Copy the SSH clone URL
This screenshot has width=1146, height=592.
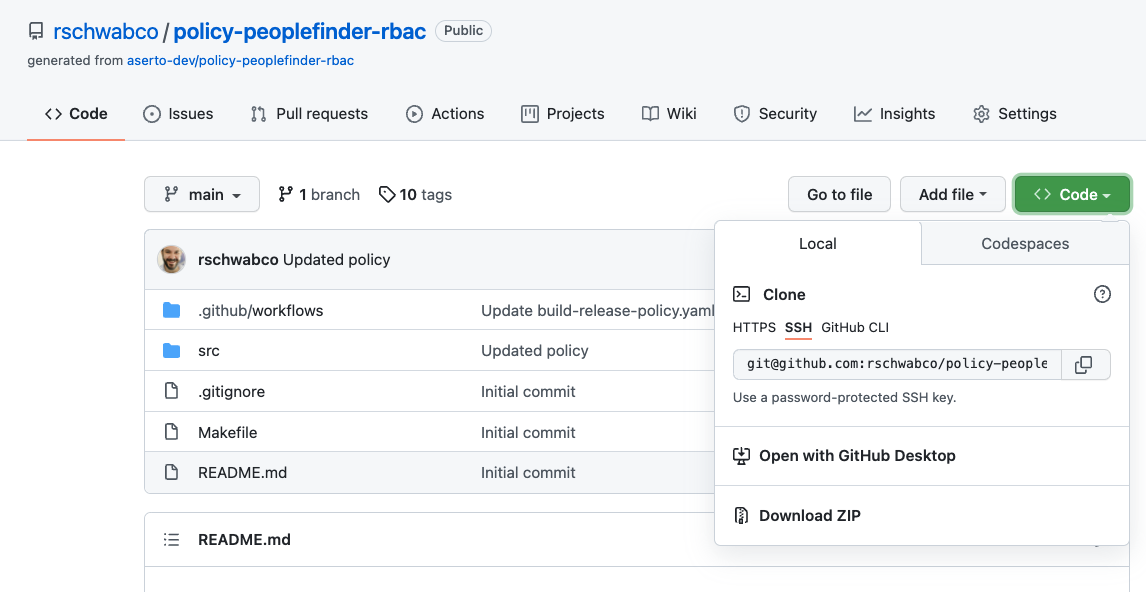[1084, 365]
